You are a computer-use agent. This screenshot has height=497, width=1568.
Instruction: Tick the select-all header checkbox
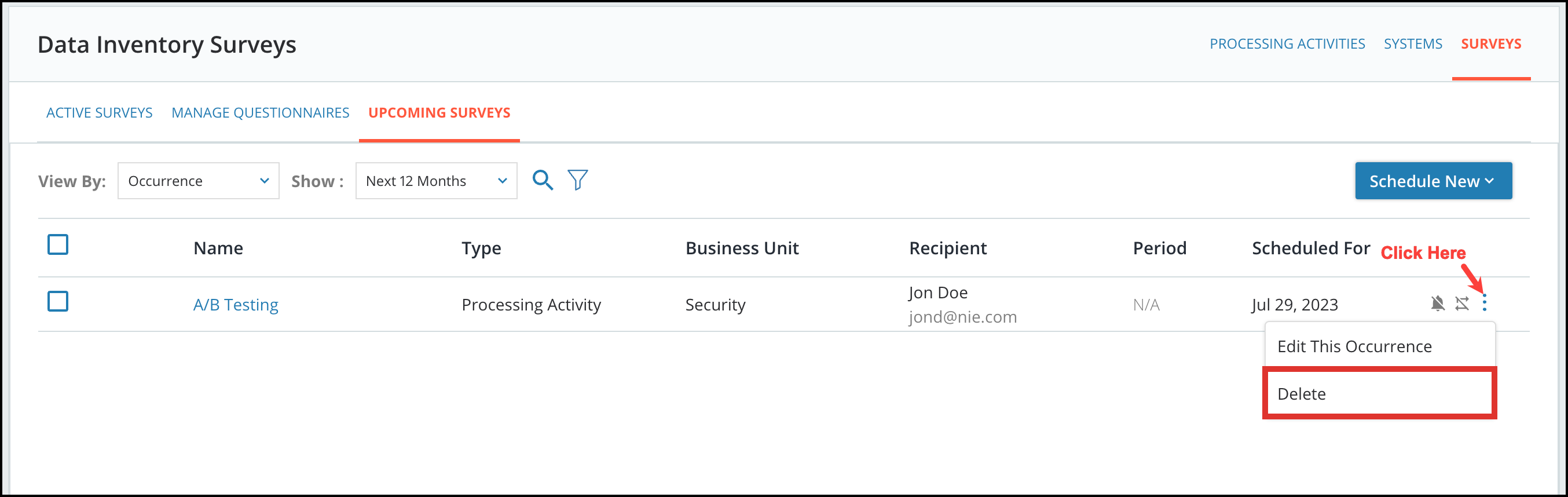coord(58,245)
